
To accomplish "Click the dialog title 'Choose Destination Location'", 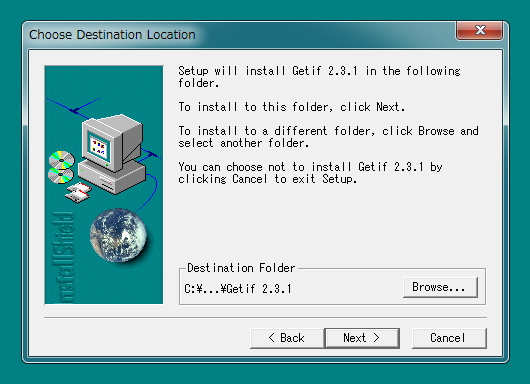I will (x=112, y=35).
